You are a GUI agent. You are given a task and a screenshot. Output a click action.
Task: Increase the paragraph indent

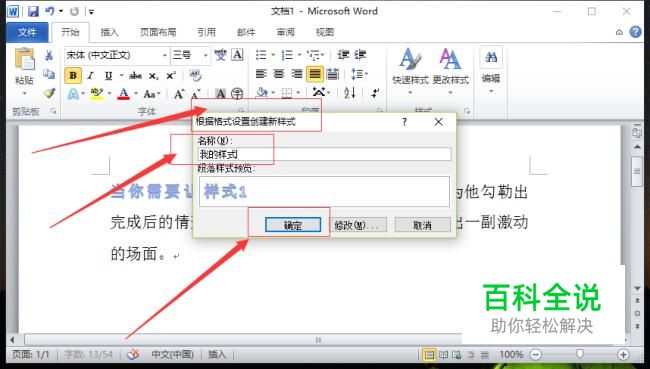pos(360,55)
